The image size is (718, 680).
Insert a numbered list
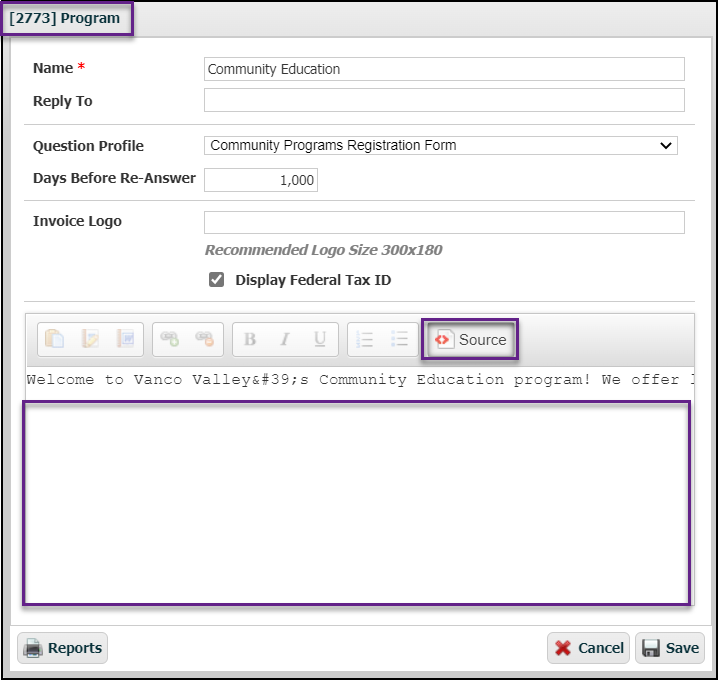point(364,339)
